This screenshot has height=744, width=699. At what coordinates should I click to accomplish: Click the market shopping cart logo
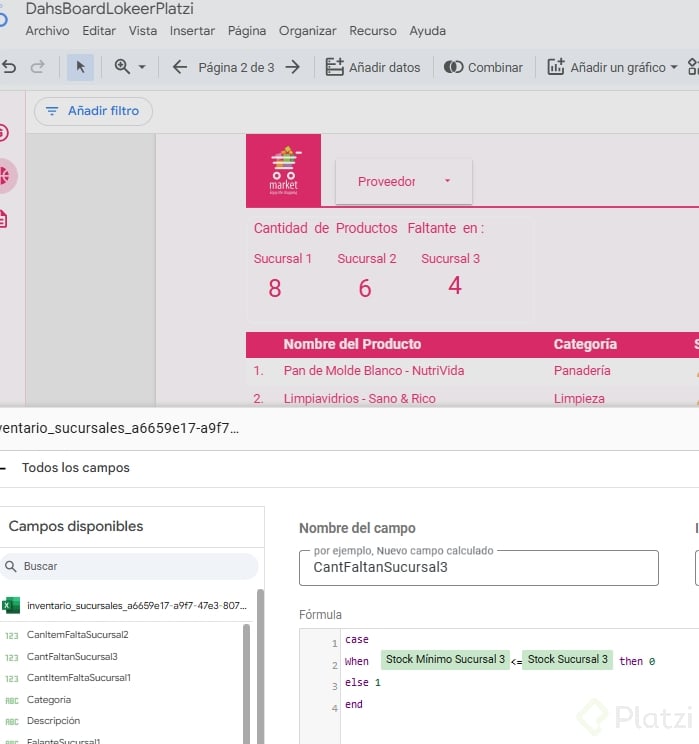283,170
